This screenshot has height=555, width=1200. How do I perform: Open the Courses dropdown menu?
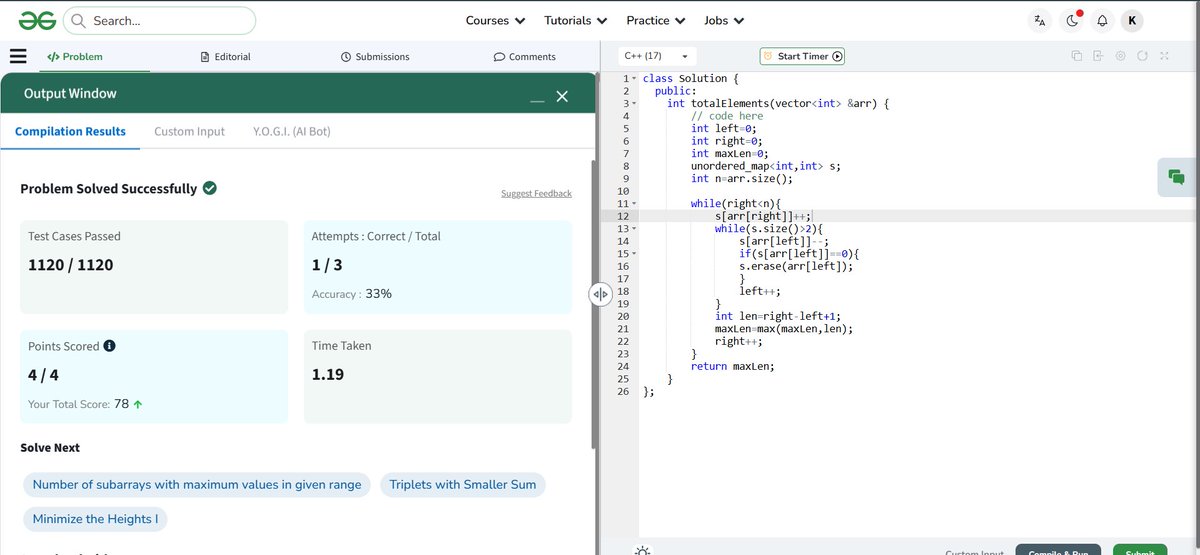click(x=495, y=20)
